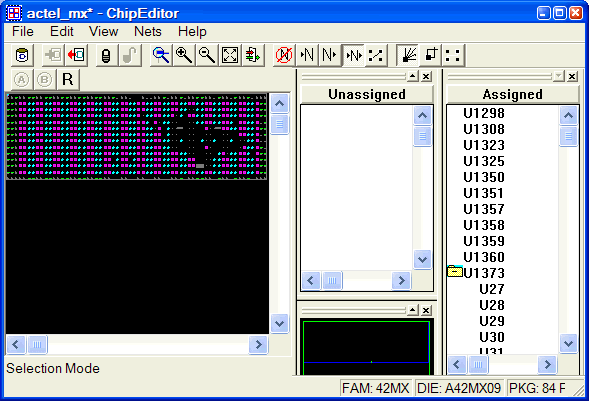Click the minimum spanning tree nets icon

(376, 55)
